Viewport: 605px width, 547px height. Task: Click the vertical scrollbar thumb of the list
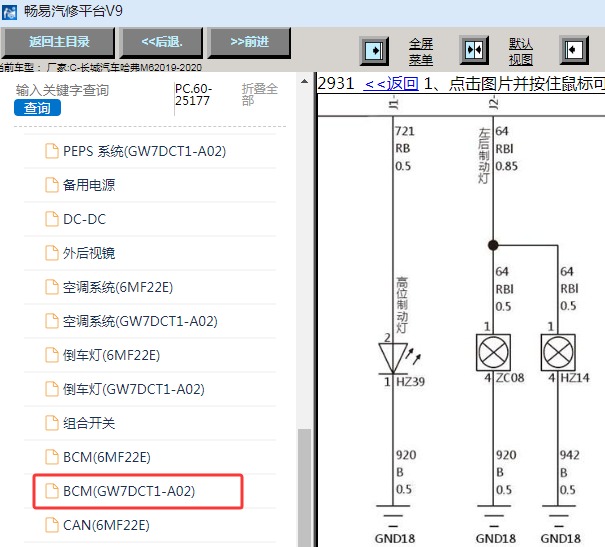[305, 488]
